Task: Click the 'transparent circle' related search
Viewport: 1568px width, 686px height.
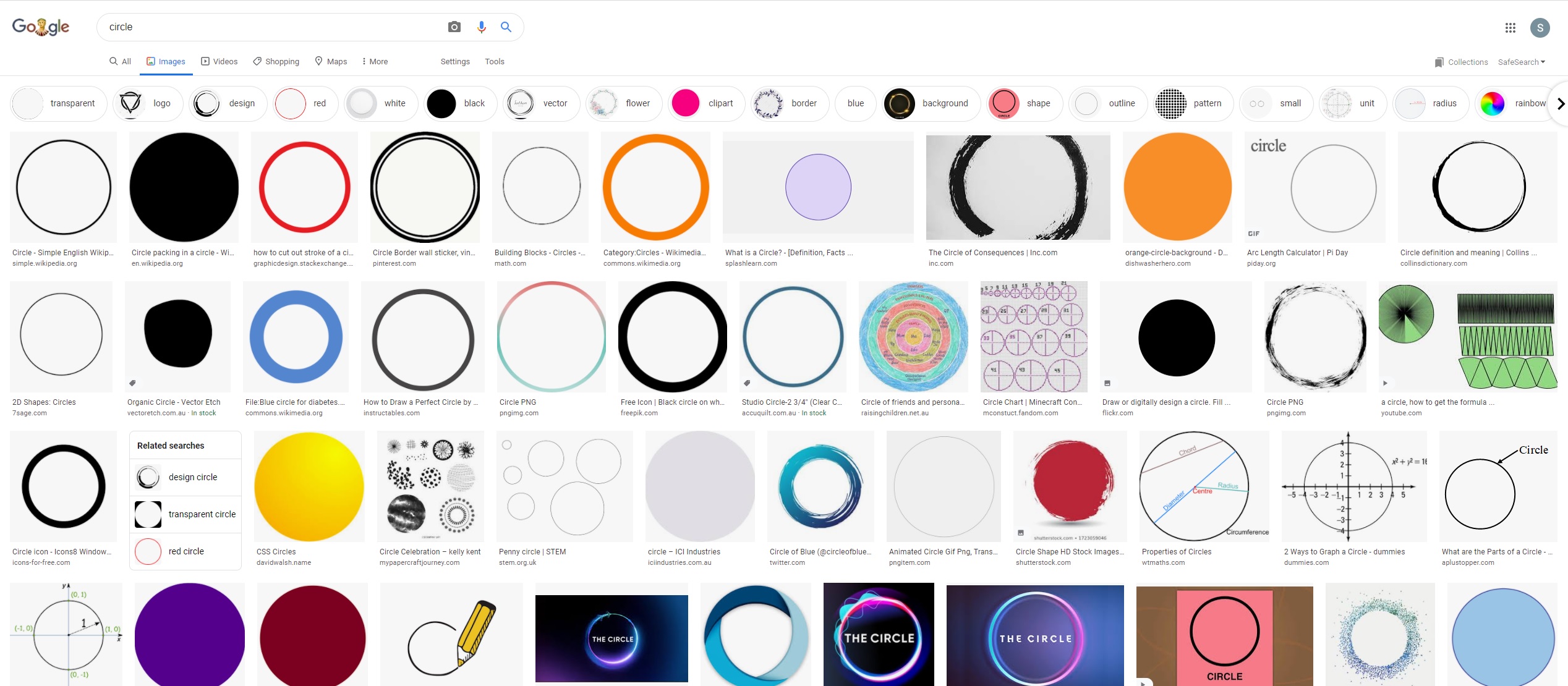Action: click(185, 514)
